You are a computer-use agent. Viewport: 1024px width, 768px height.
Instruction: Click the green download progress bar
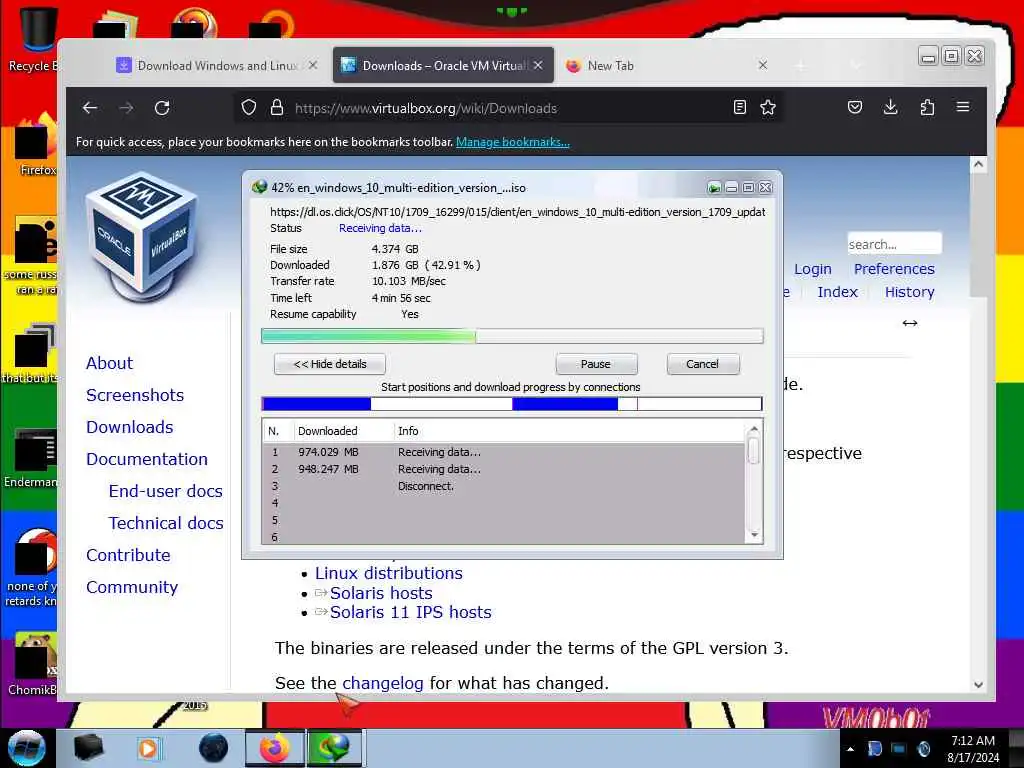(512, 336)
